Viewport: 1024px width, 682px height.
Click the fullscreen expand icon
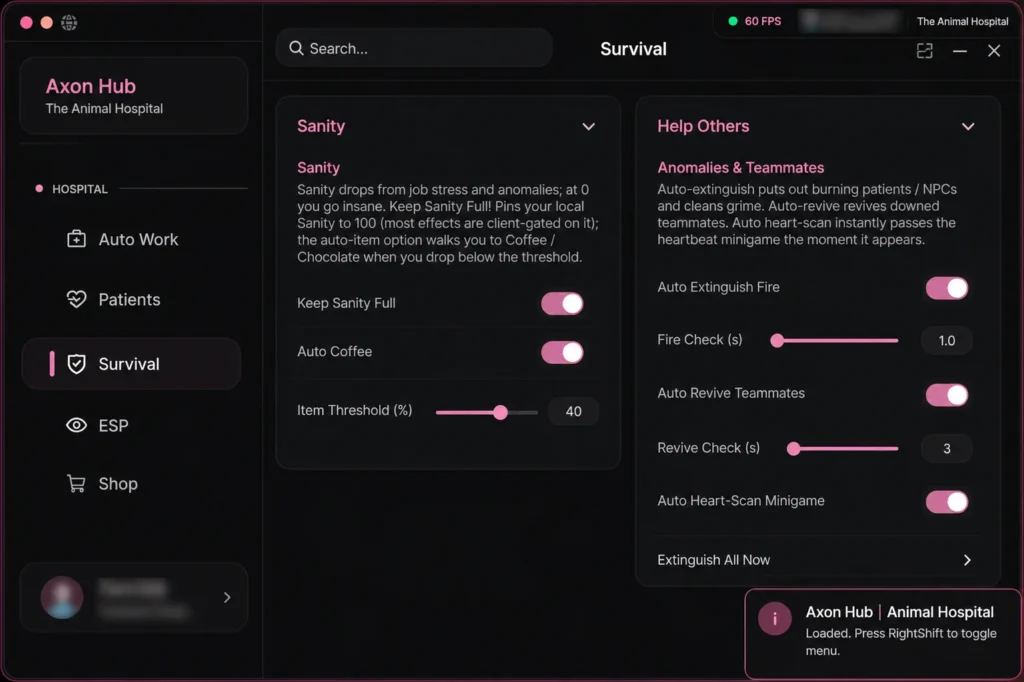[x=924, y=51]
